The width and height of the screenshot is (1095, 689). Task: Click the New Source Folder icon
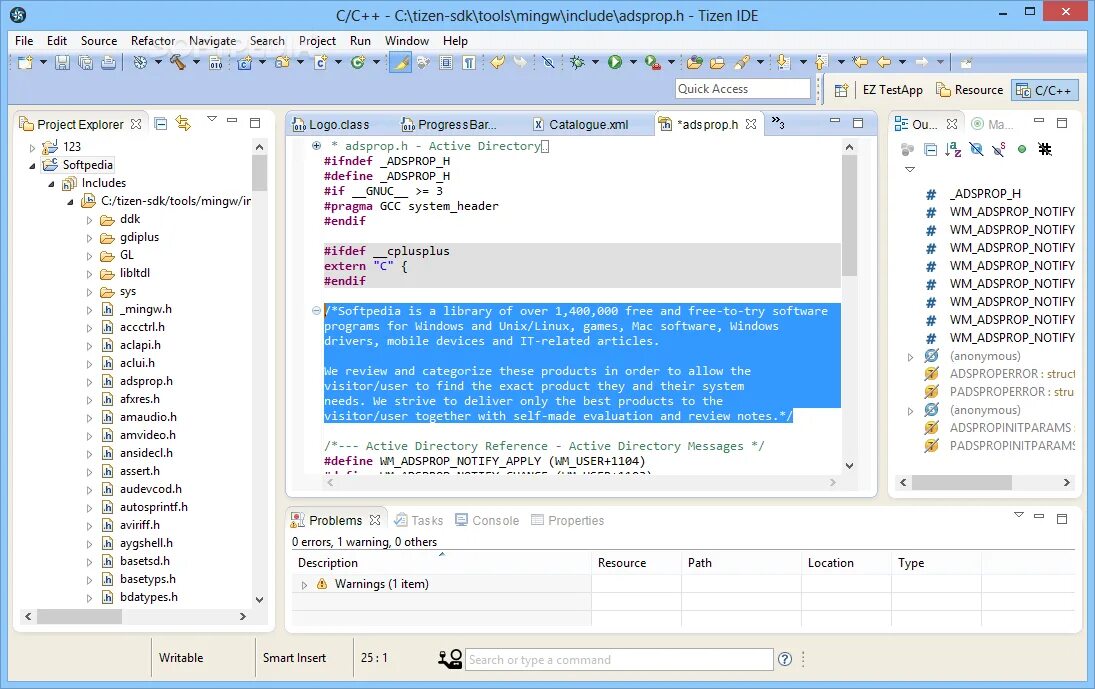pyautogui.click(x=282, y=63)
